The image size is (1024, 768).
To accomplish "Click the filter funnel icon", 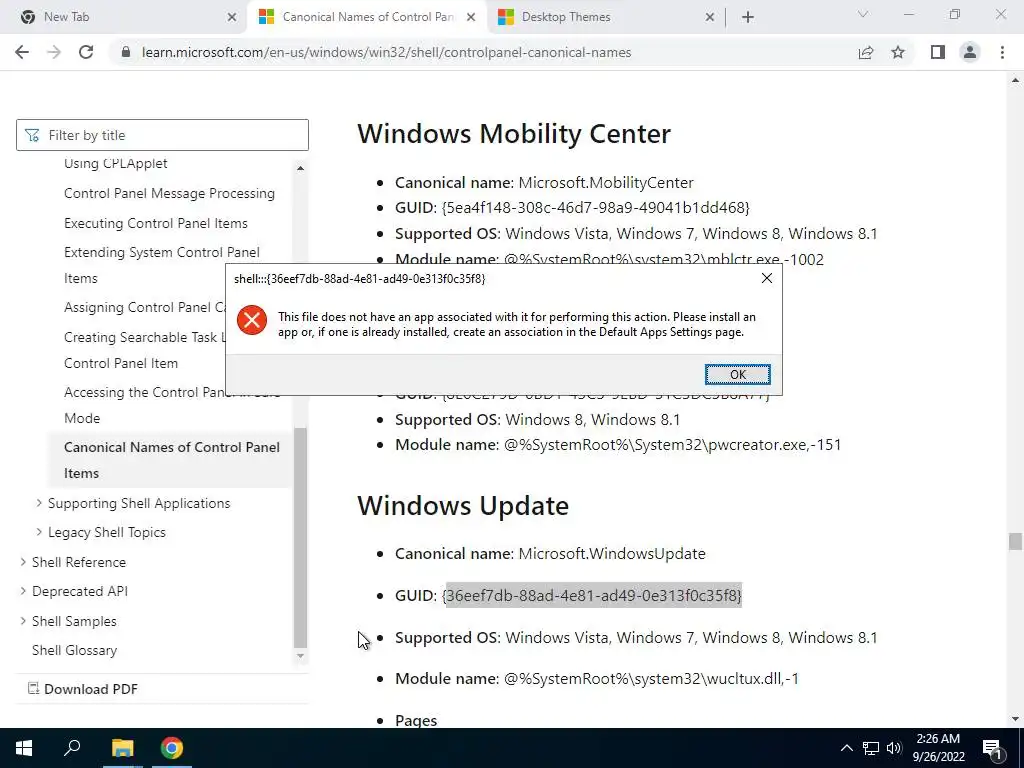I will [32, 135].
